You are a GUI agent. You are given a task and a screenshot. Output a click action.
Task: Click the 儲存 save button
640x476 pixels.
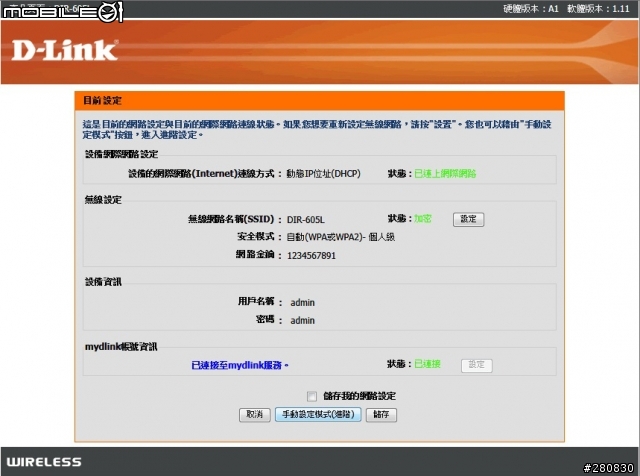click(381, 415)
